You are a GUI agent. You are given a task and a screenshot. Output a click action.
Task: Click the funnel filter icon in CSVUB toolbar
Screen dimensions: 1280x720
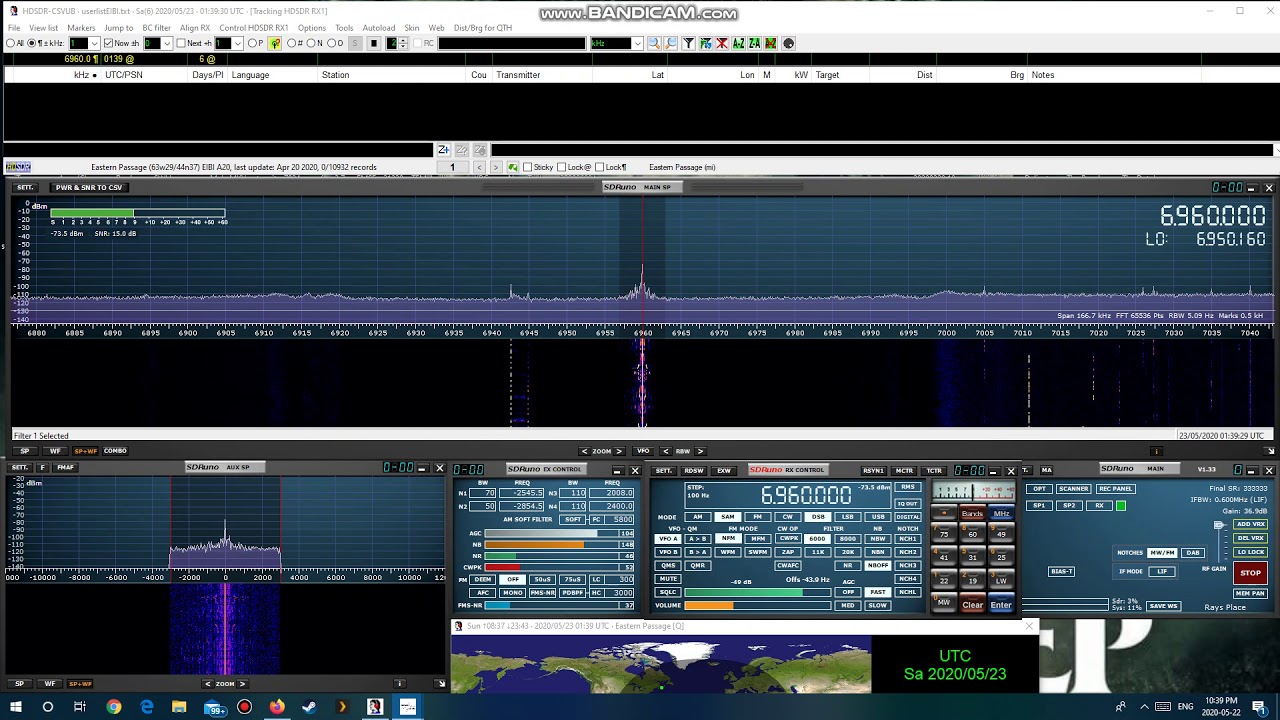[x=688, y=43]
